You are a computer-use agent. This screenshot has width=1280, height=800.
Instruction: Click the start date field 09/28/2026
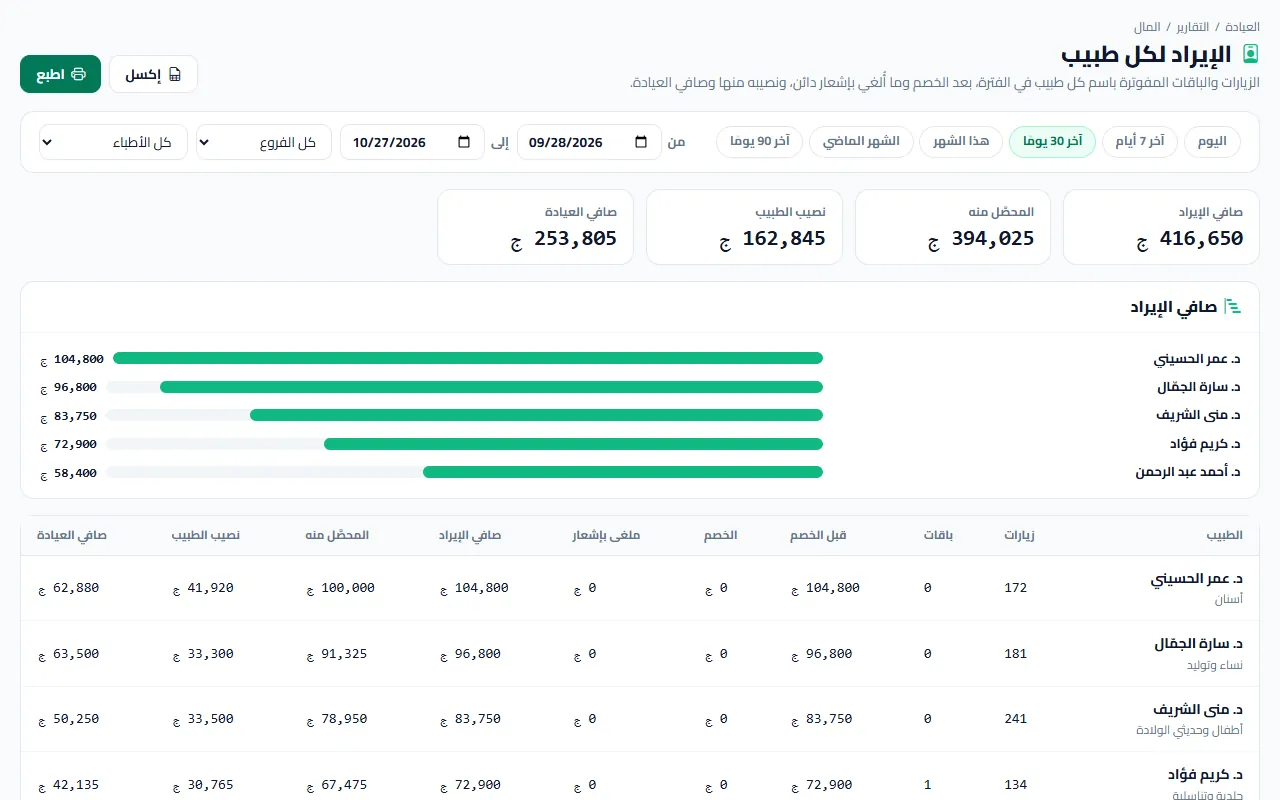point(589,142)
